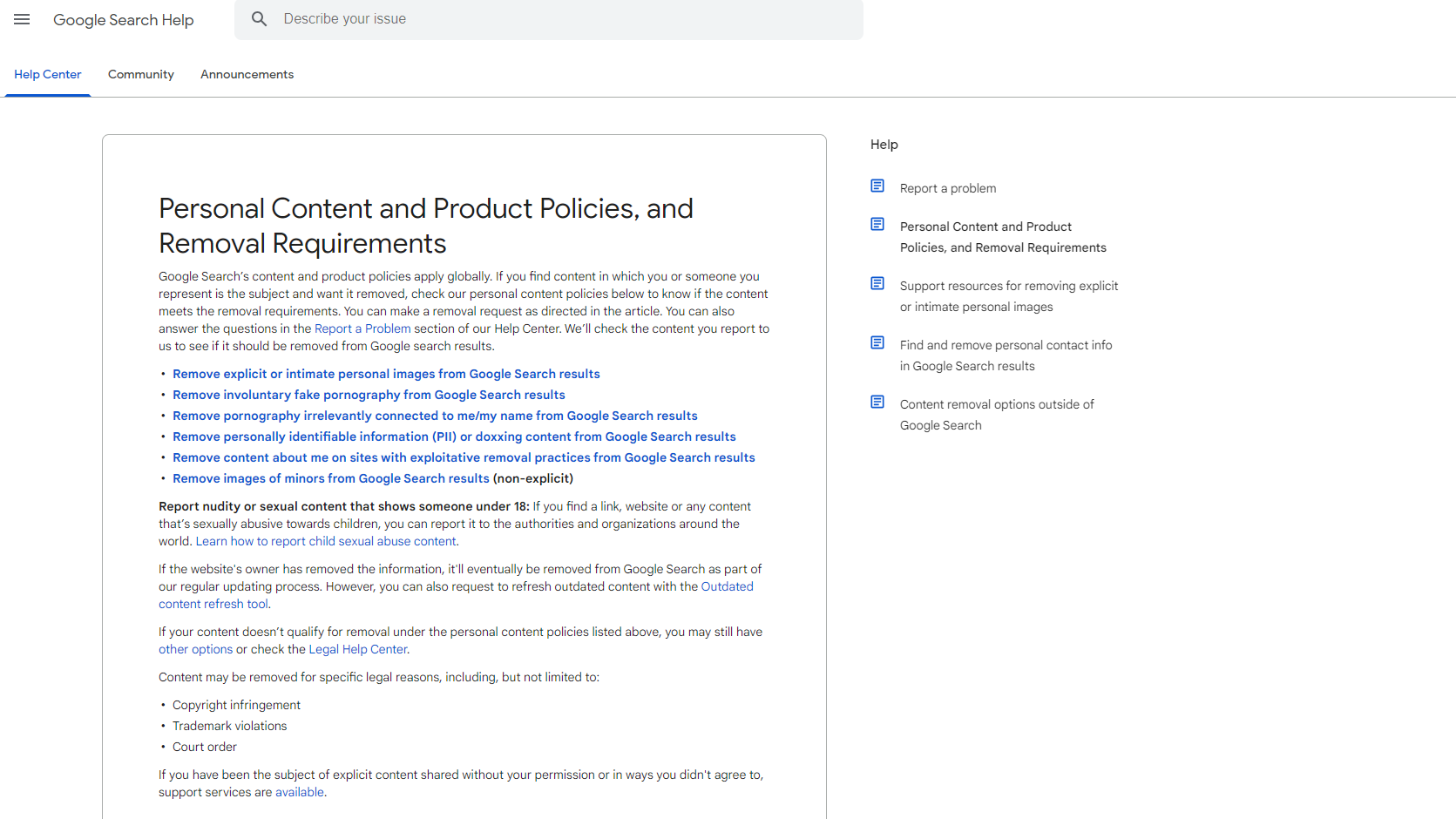Click the article icon beside Support resources for removing explicit images

877,284
